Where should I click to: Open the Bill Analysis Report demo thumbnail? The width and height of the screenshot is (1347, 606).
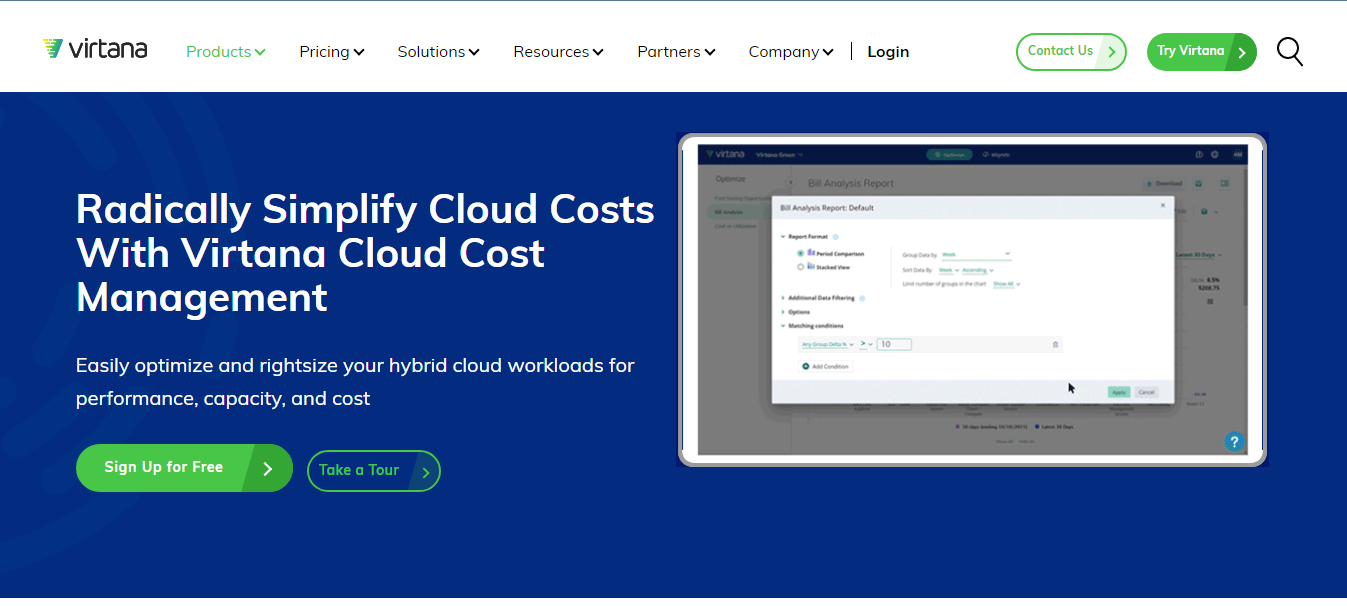click(972, 300)
